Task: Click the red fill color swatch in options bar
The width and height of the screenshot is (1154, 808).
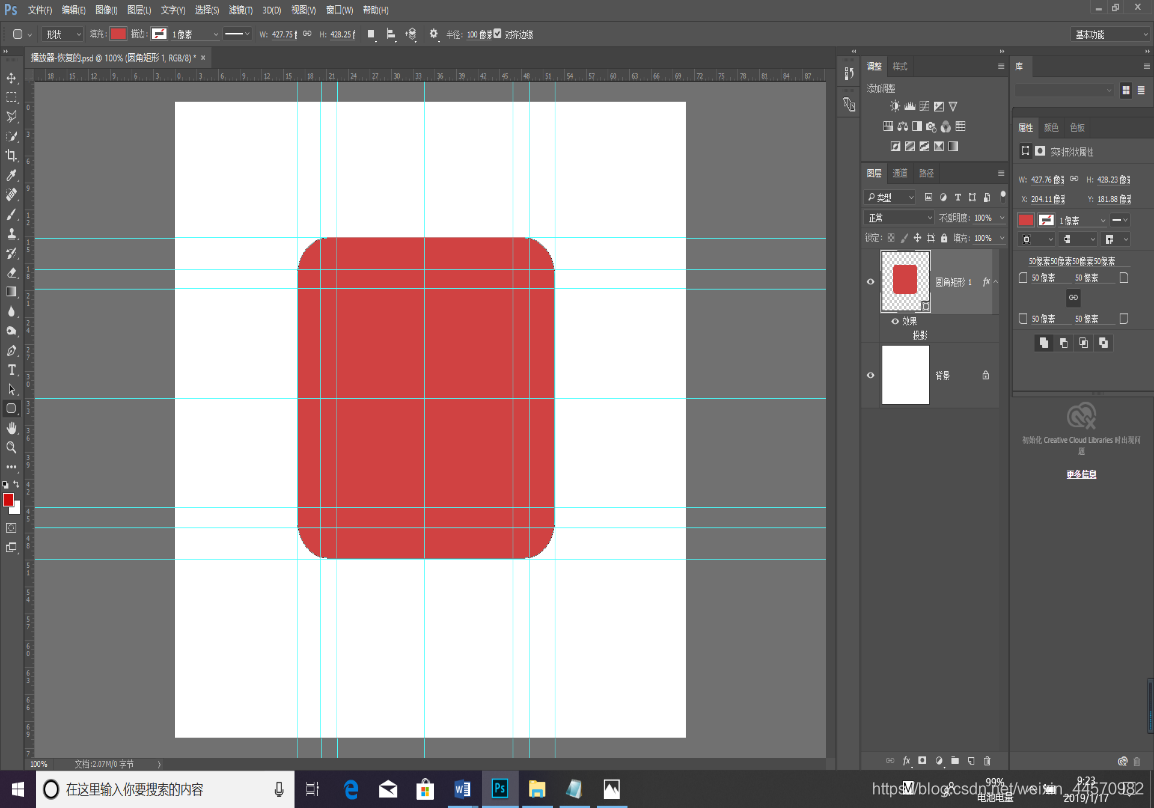Action: tap(119, 34)
